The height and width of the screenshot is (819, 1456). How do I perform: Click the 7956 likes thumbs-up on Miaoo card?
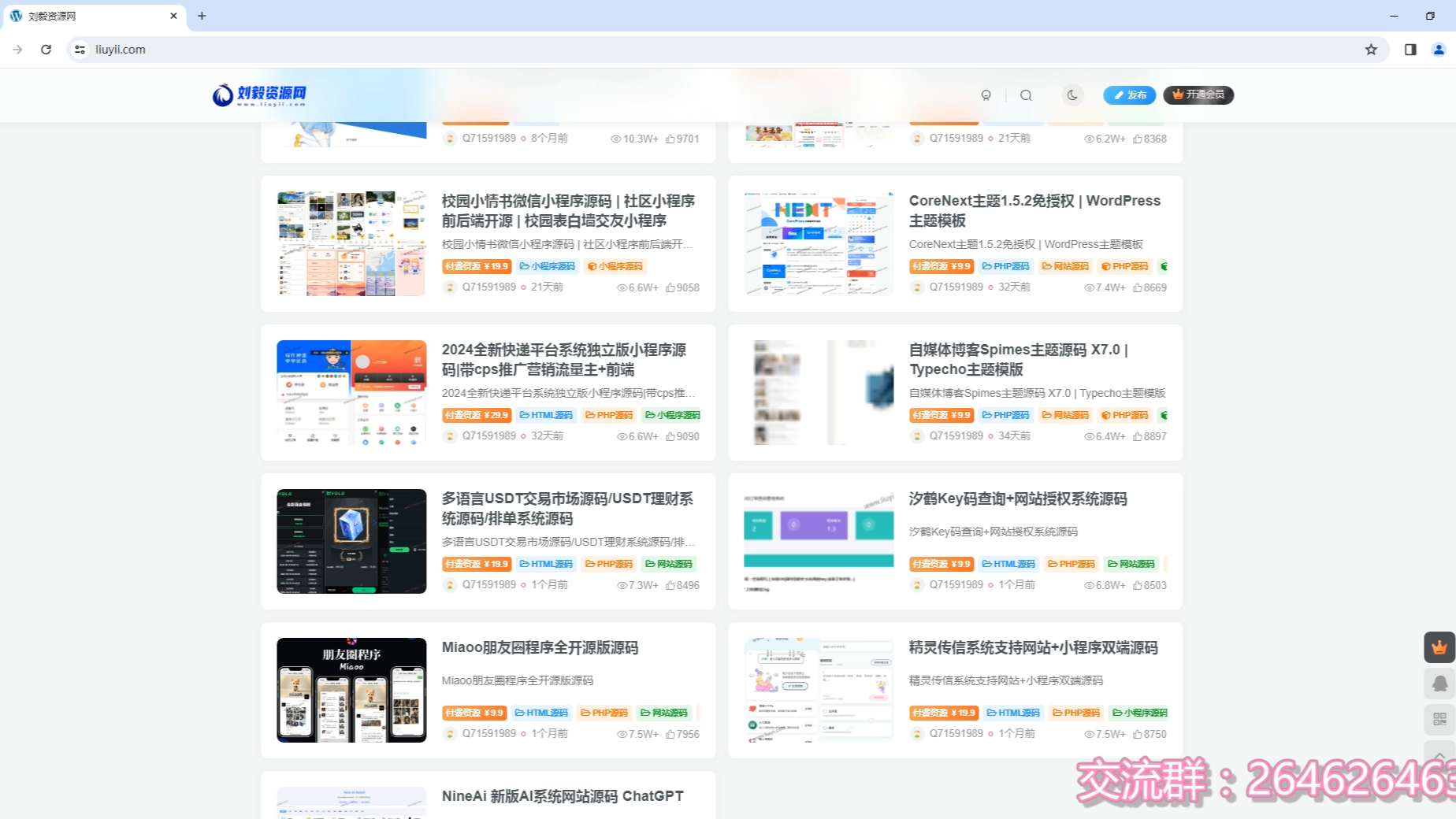pos(682,734)
